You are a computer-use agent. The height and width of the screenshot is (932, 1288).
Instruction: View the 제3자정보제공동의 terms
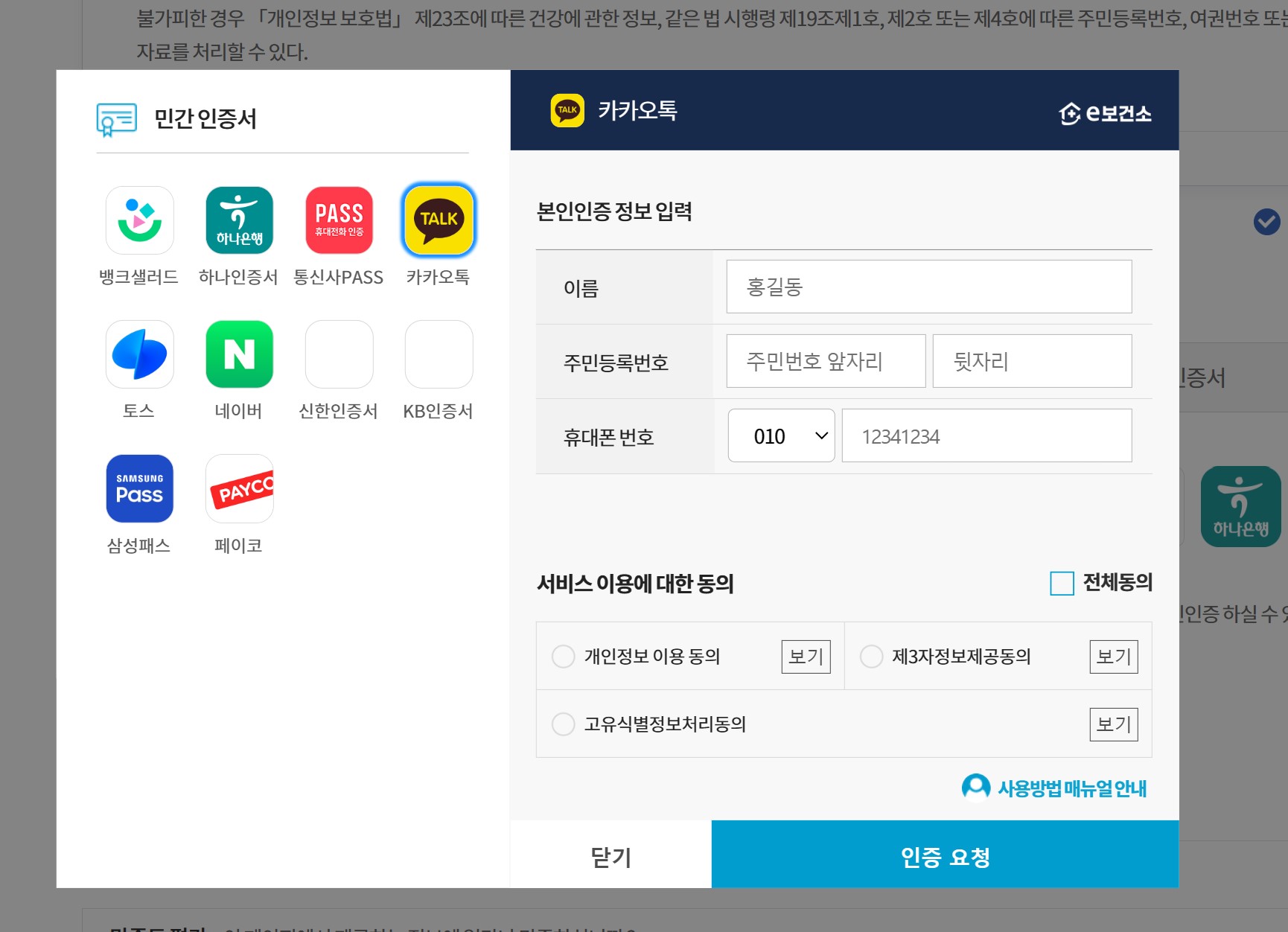click(x=1114, y=657)
